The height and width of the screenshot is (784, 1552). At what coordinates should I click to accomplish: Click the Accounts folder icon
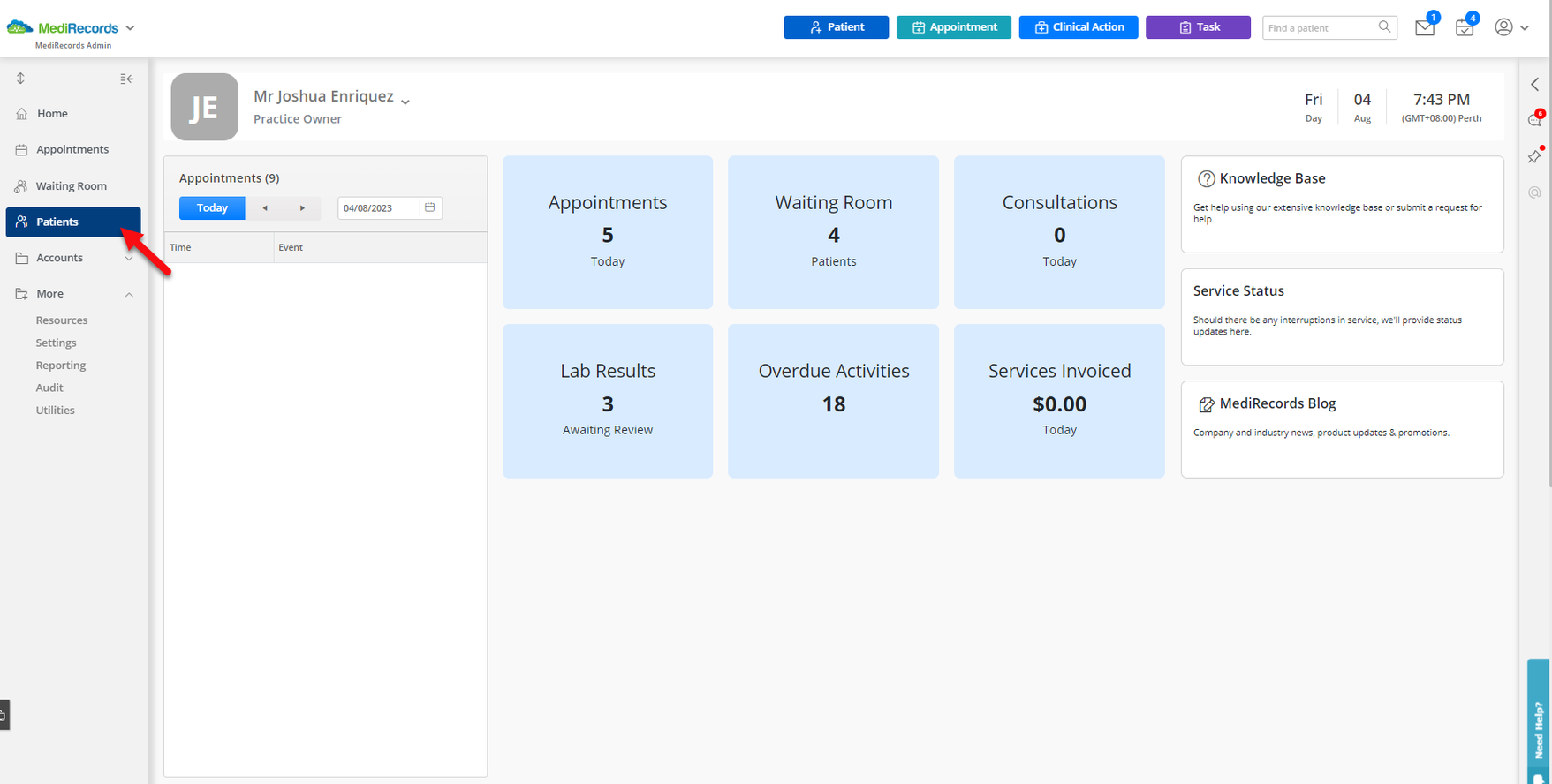click(21, 258)
